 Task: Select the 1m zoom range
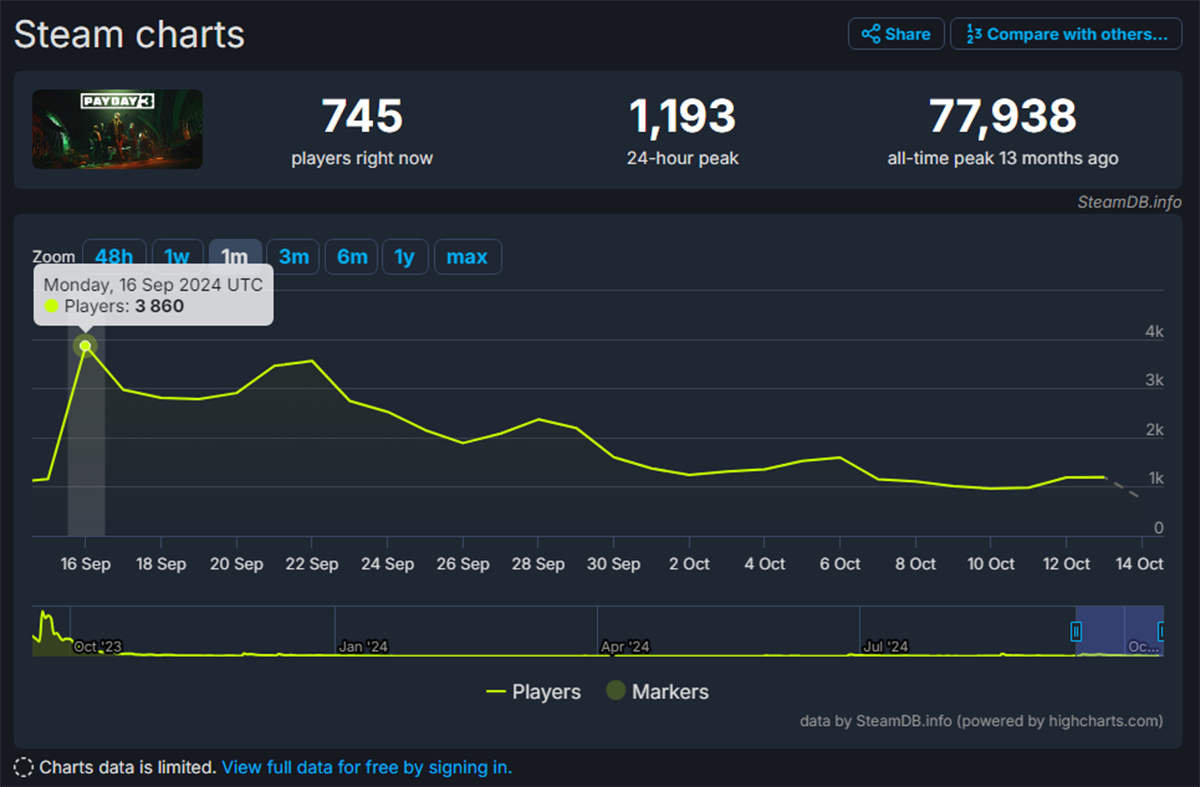tap(235, 257)
